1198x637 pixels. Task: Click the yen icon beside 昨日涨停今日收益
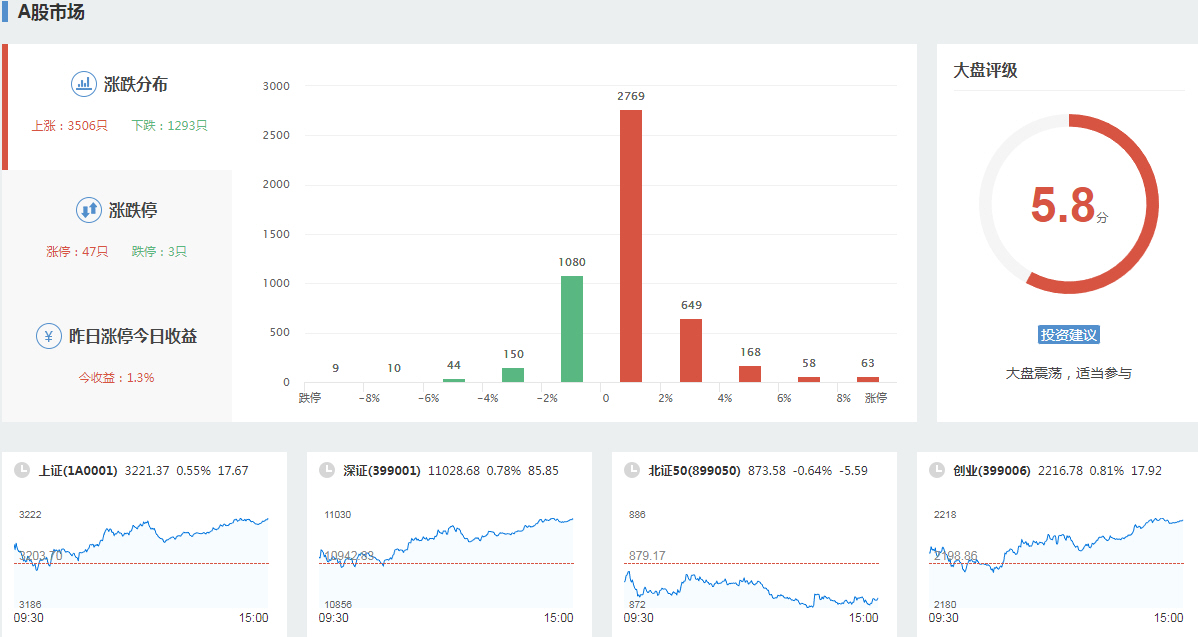tap(49, 336)
